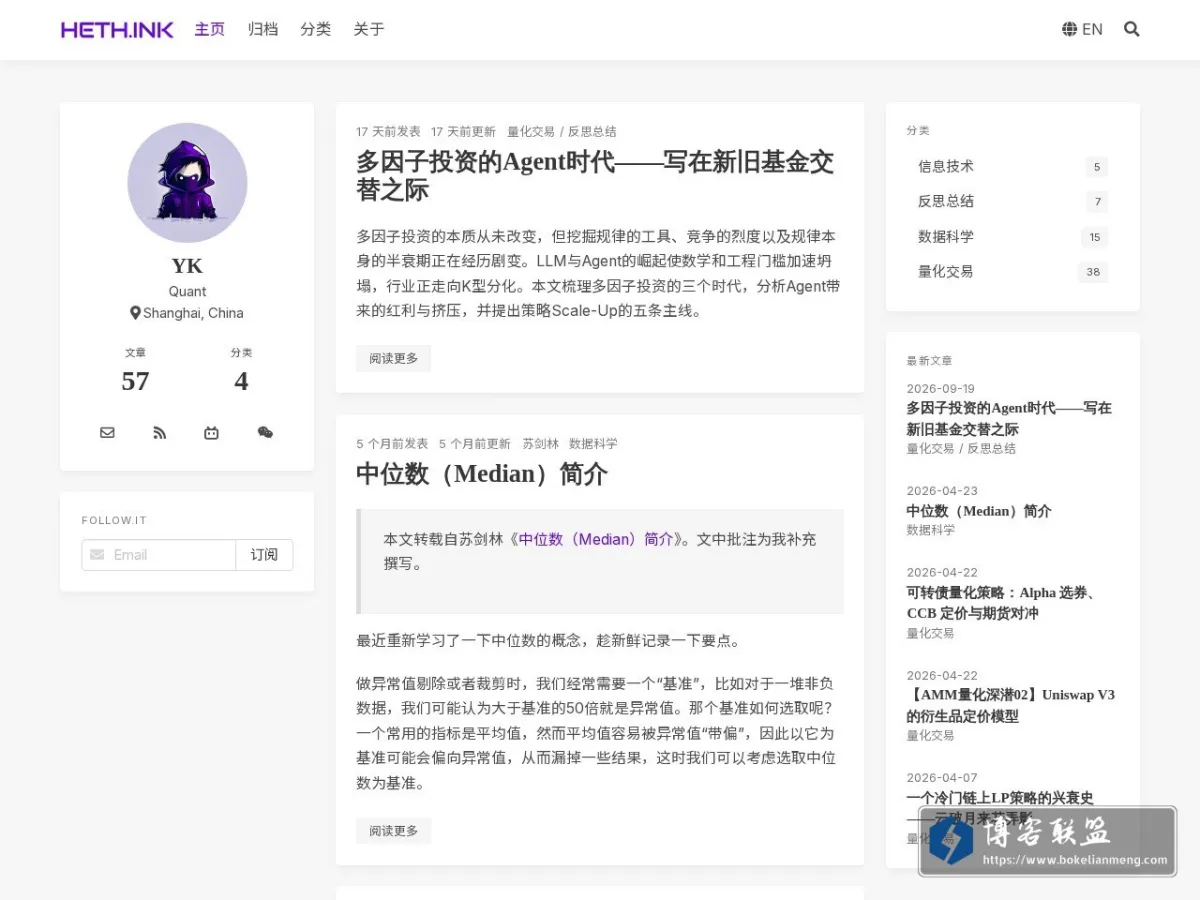Click 阅读更多 under the Median post
The height and width of the screenshot is (900, 1200).
(393, 830)
